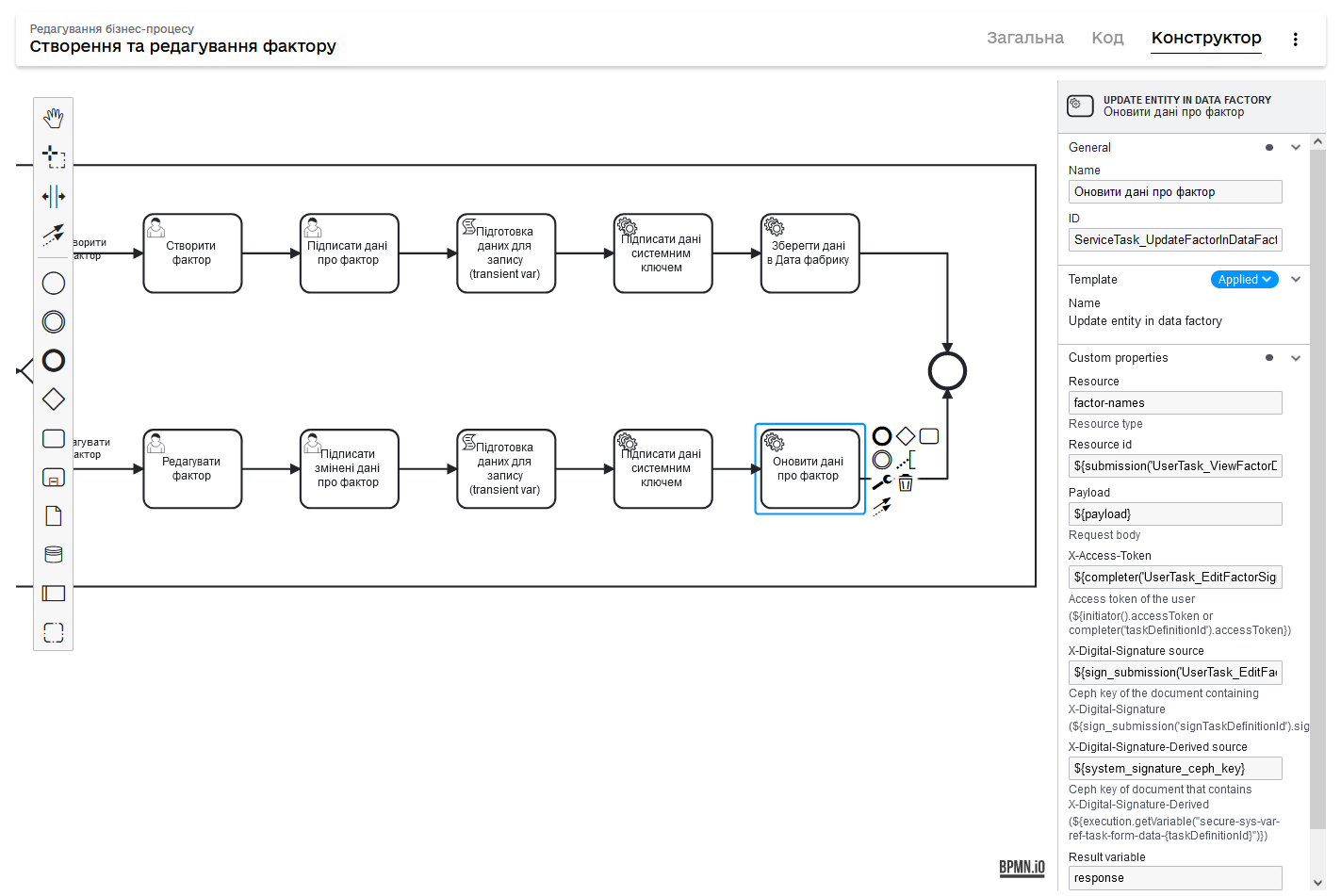Edit the ID field value
This screenshot has height=896, width=1341.
click(x=1175, y=239)
